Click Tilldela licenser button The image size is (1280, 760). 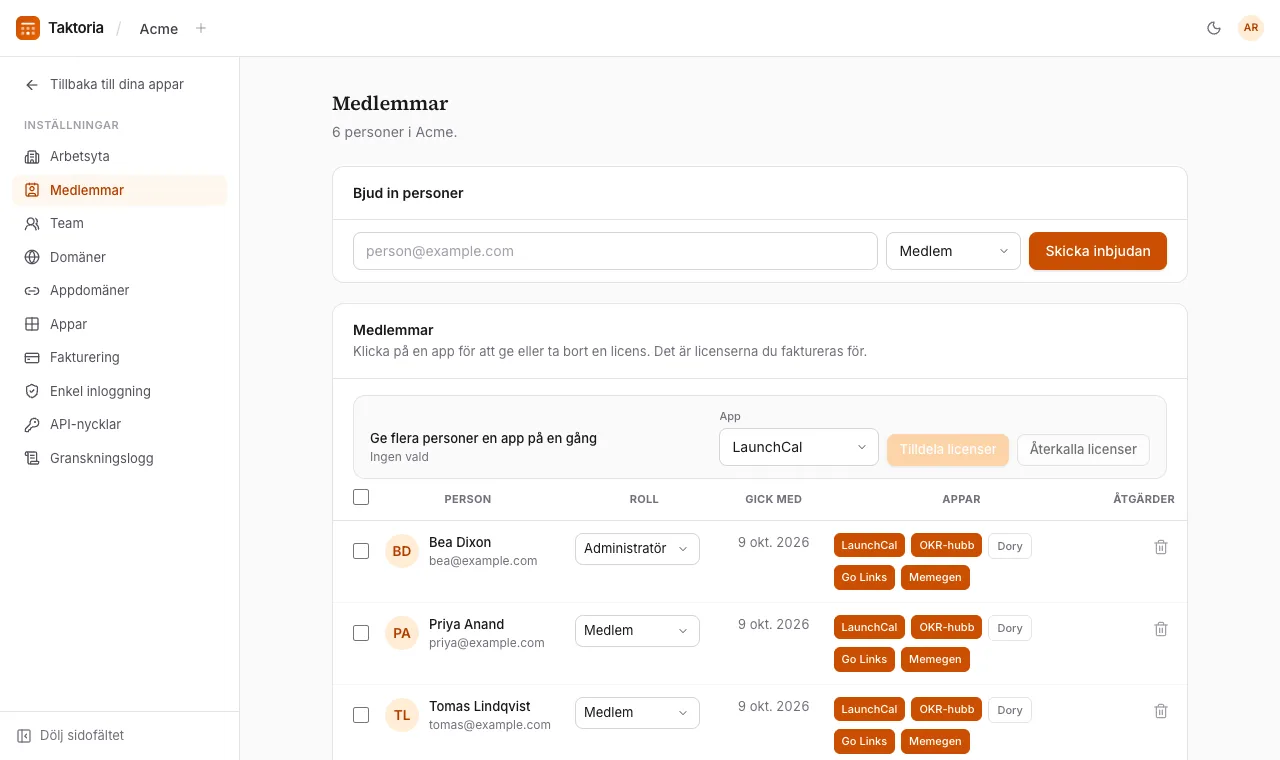pos(948,449)
